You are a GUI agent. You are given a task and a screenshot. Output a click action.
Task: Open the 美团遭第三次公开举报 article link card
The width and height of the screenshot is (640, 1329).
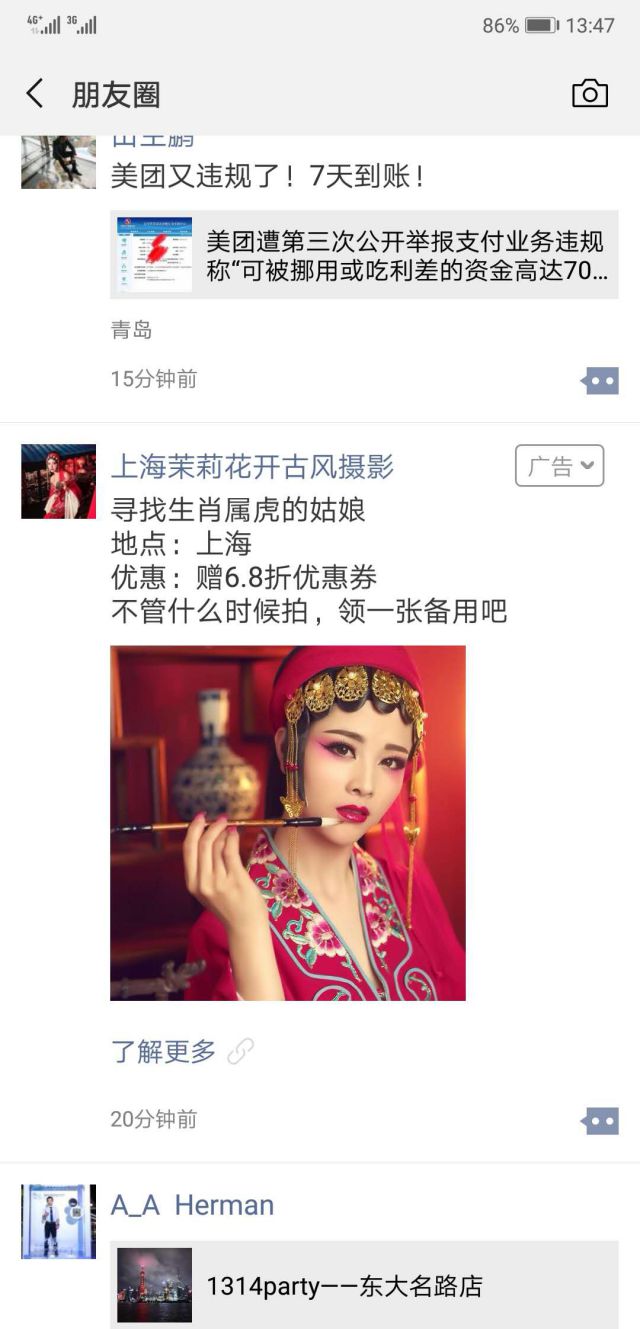pos(364,254)
